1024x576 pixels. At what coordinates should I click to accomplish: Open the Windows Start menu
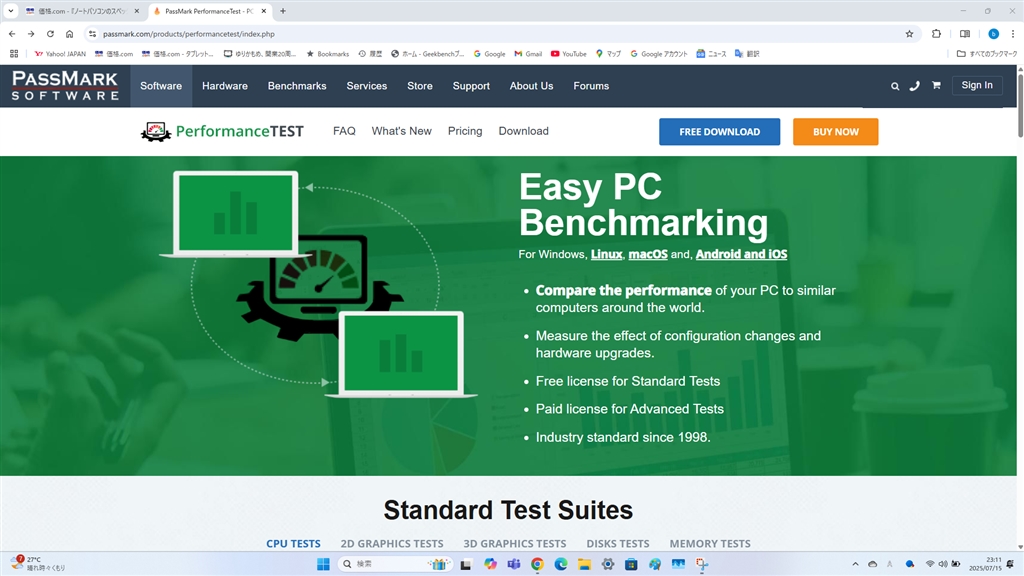click(323, 564)
